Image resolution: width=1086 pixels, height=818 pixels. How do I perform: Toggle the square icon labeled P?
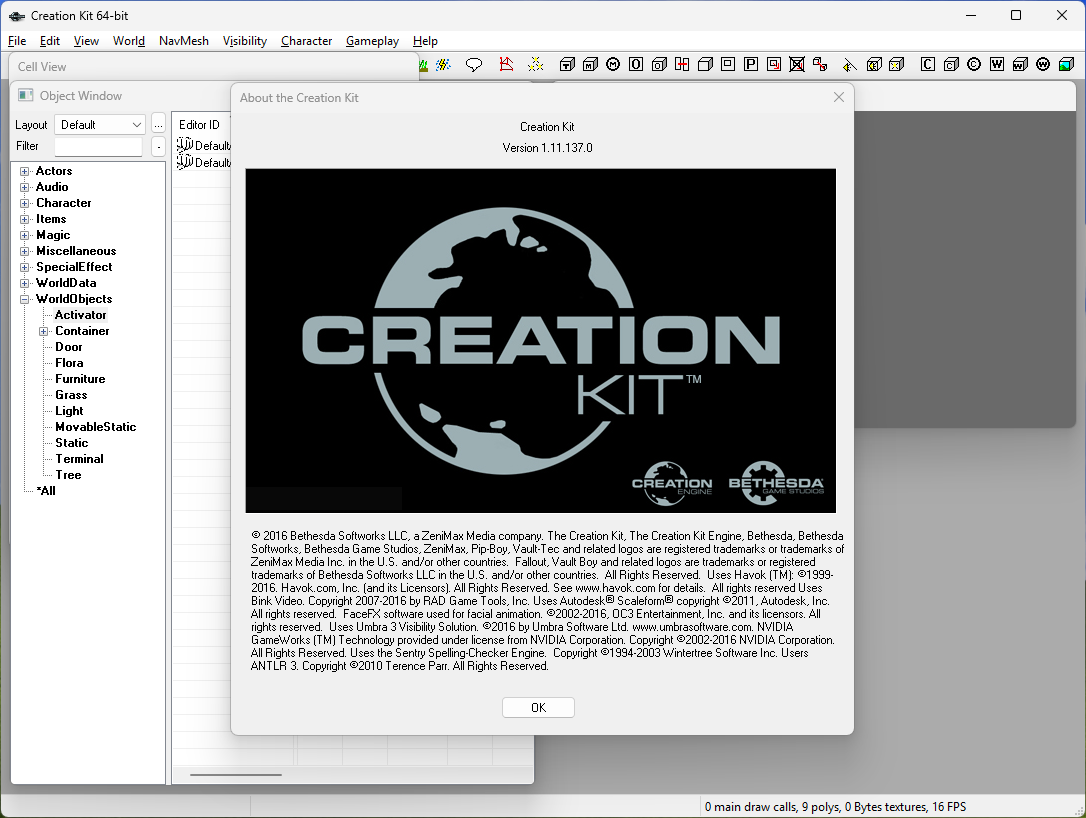tap(751, 64)
